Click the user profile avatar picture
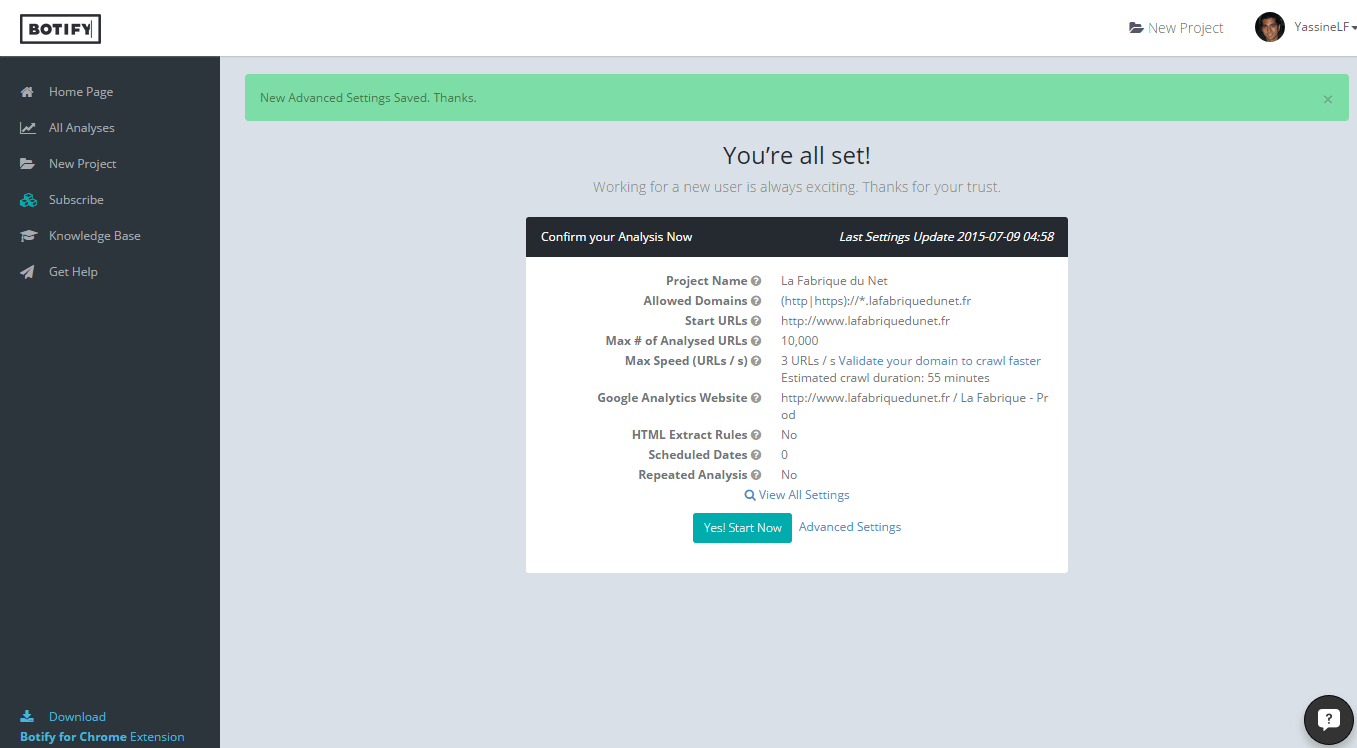1357x748 pixels. click(1269, 28)
